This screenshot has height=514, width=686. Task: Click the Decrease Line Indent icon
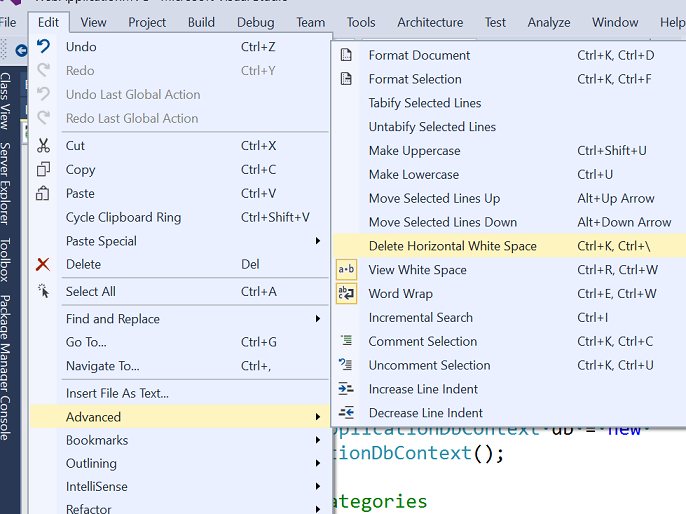point(346,413)
